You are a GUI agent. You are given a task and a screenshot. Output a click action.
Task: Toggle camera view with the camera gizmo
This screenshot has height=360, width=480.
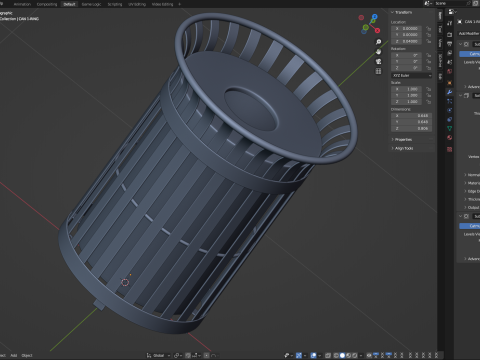click(x=378, y=61)
